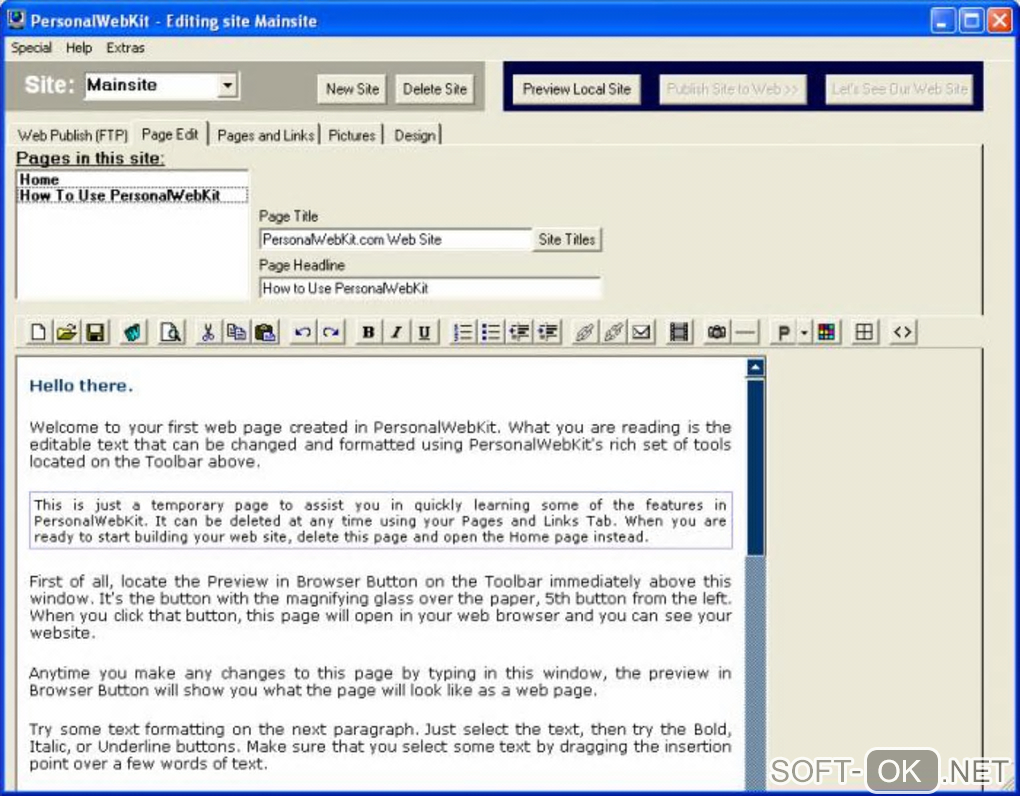Click Preview Local Site button
This screenshot has height=796, width=1020.
pos(577,89)
